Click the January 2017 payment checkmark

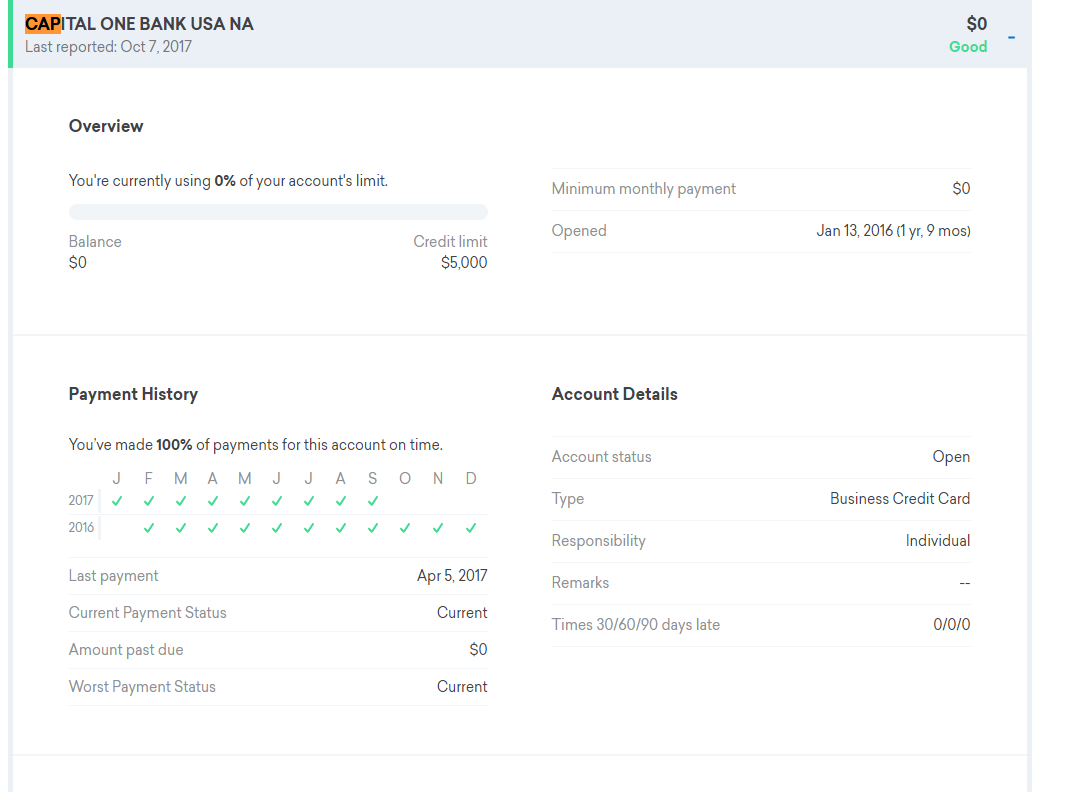[117, 500]
